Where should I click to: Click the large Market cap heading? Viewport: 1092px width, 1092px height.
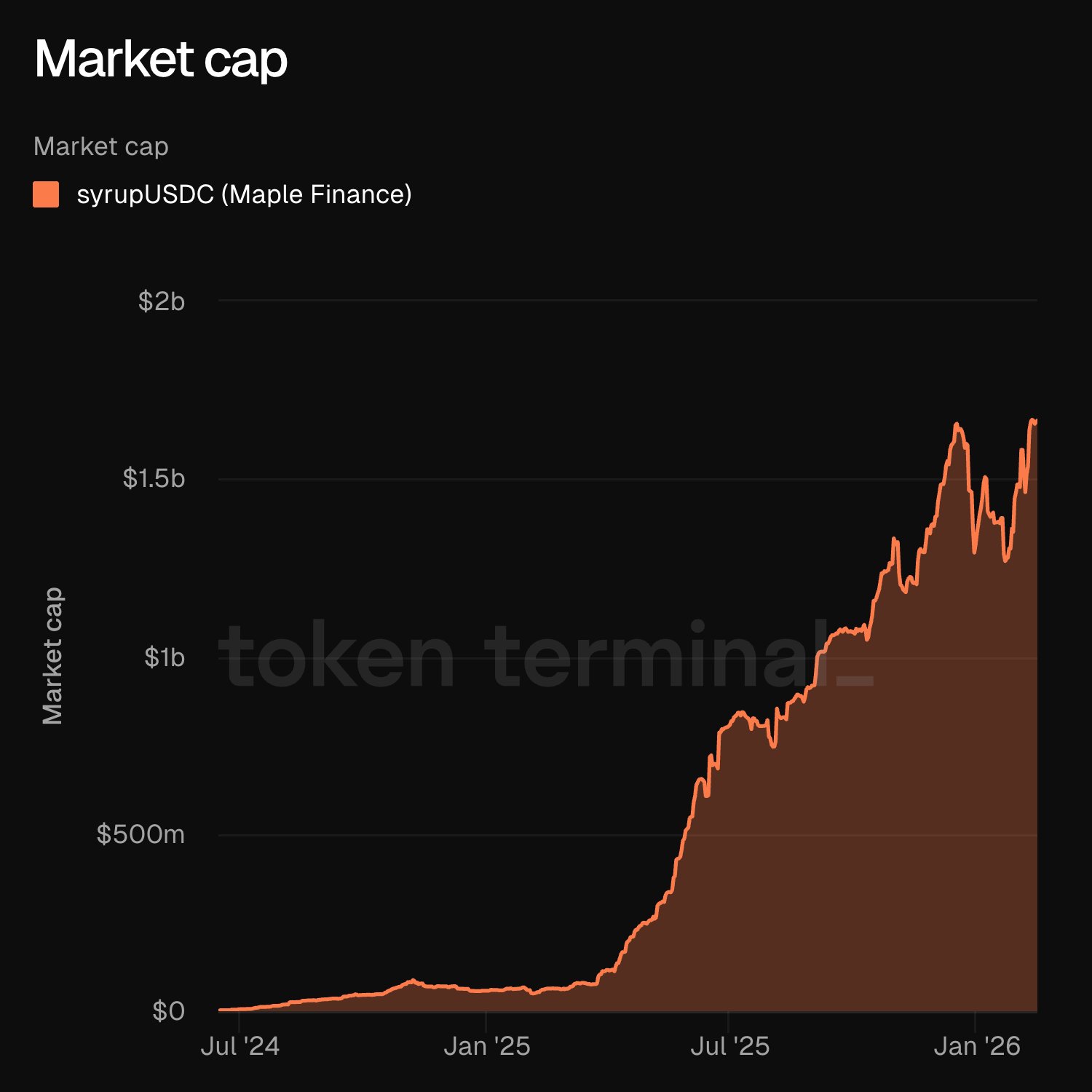coord(161,59)
